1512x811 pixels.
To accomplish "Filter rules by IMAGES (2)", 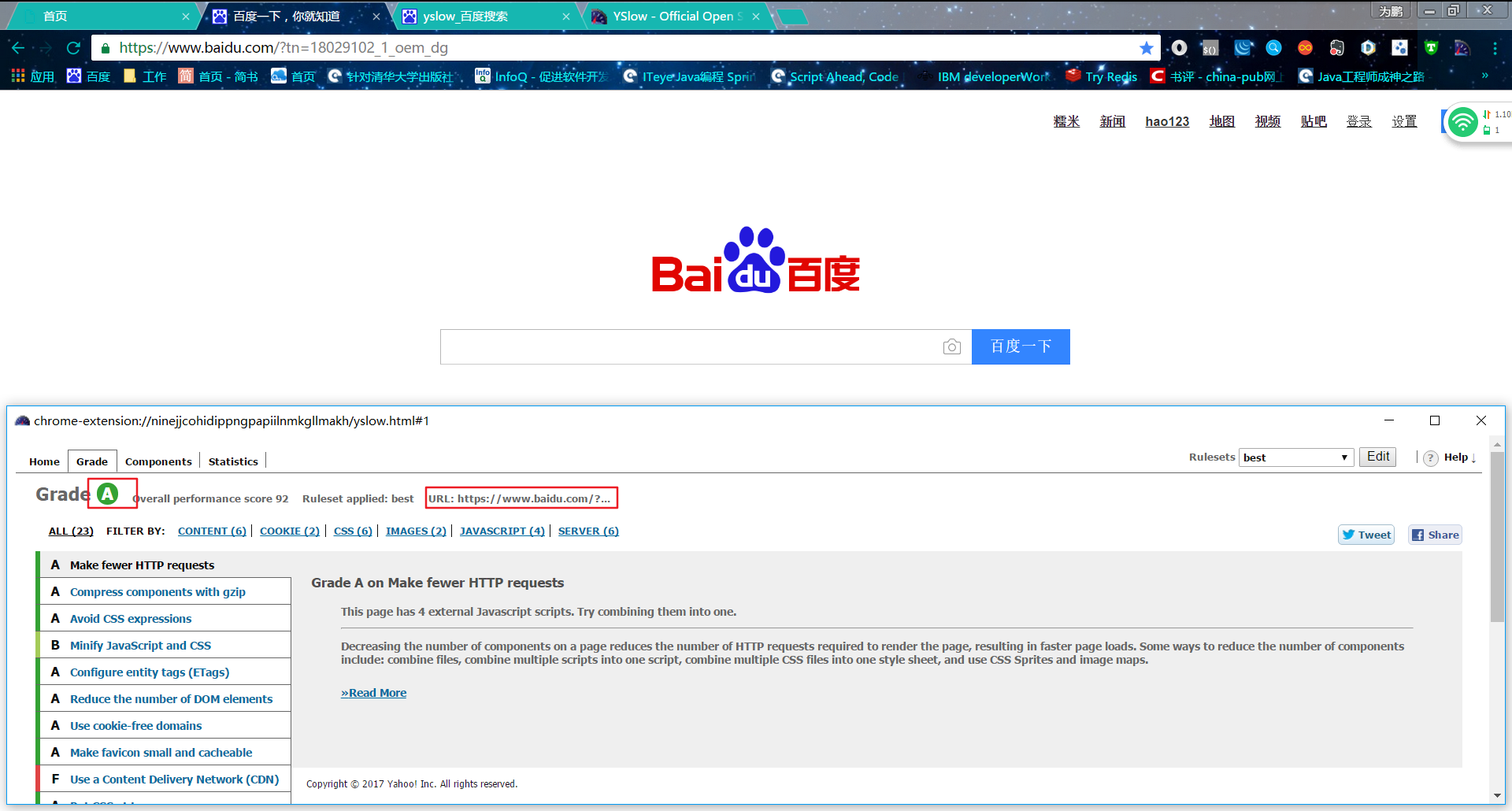I will (416, 531).
